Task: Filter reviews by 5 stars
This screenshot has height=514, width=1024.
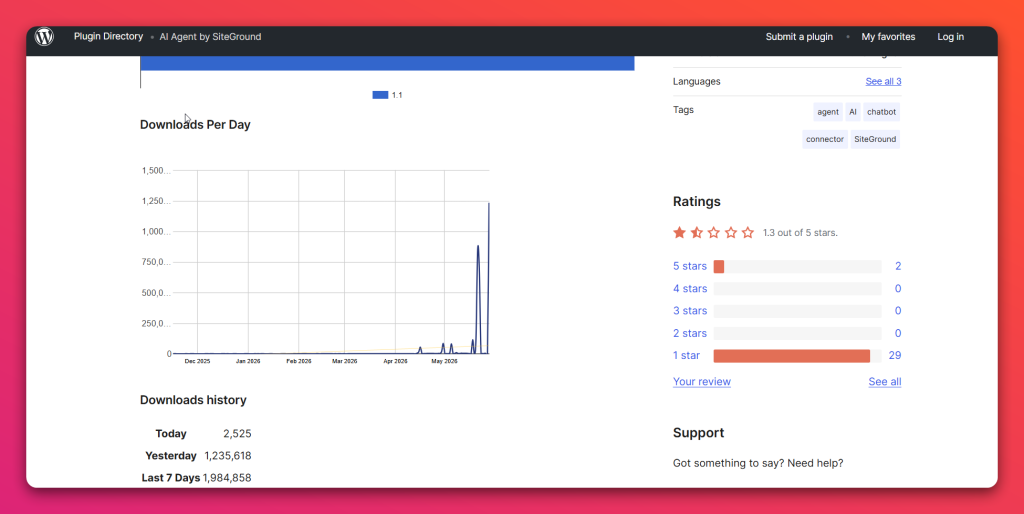Action: point(690,266)
